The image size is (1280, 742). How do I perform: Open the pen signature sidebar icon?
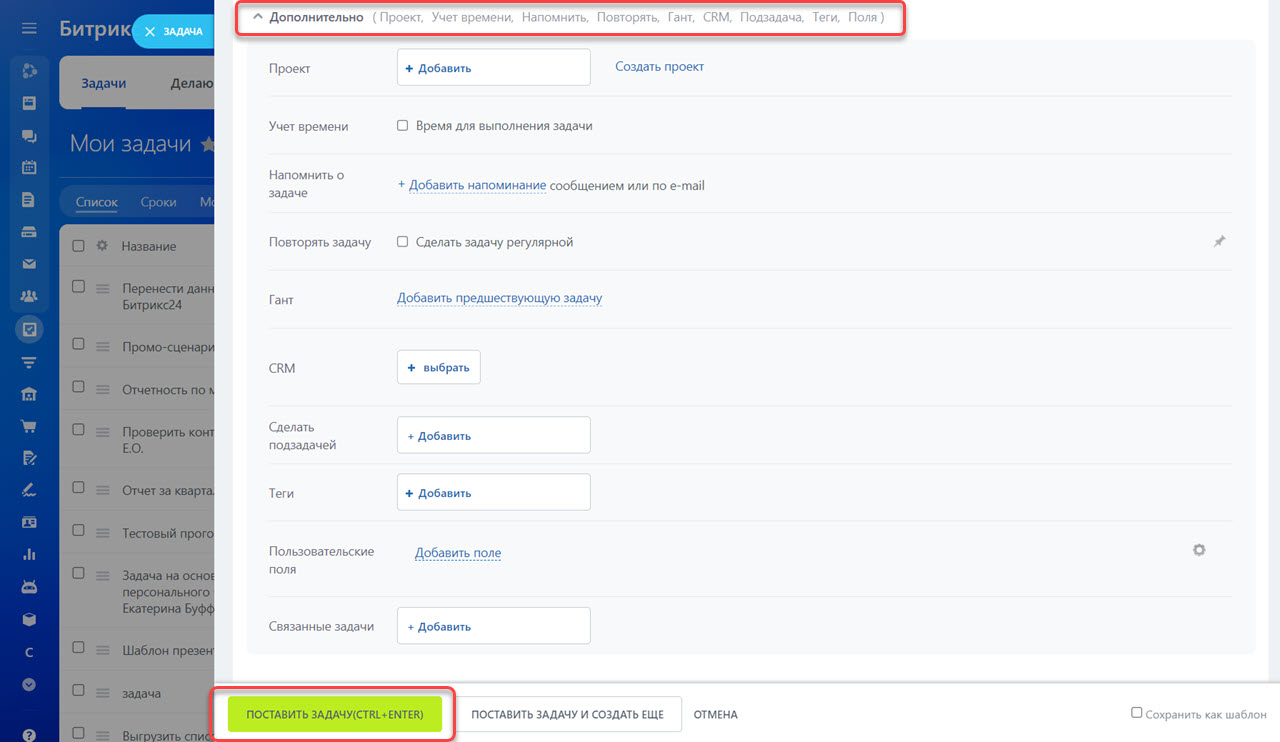click(29, 490)
